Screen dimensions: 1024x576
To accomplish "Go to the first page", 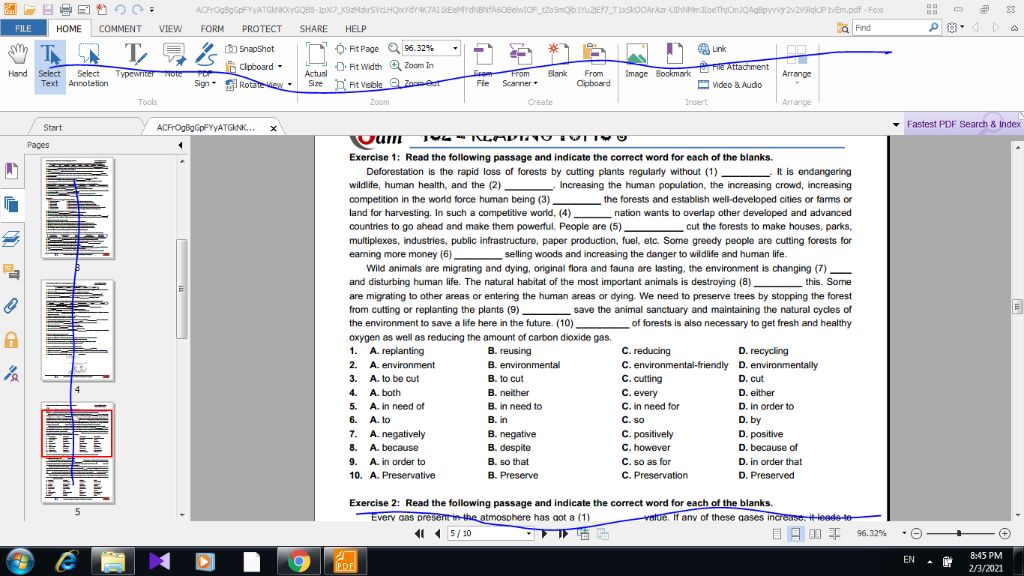I will (x=419, y=534).
